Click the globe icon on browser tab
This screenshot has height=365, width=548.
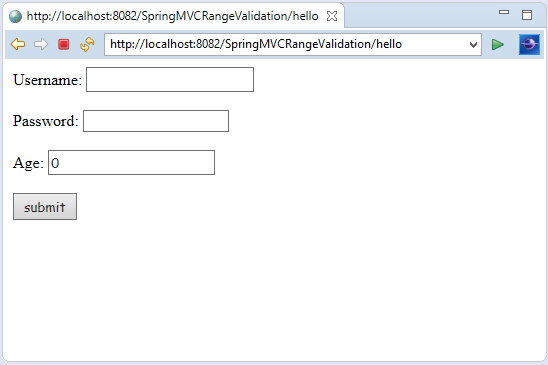coord(15,16)
